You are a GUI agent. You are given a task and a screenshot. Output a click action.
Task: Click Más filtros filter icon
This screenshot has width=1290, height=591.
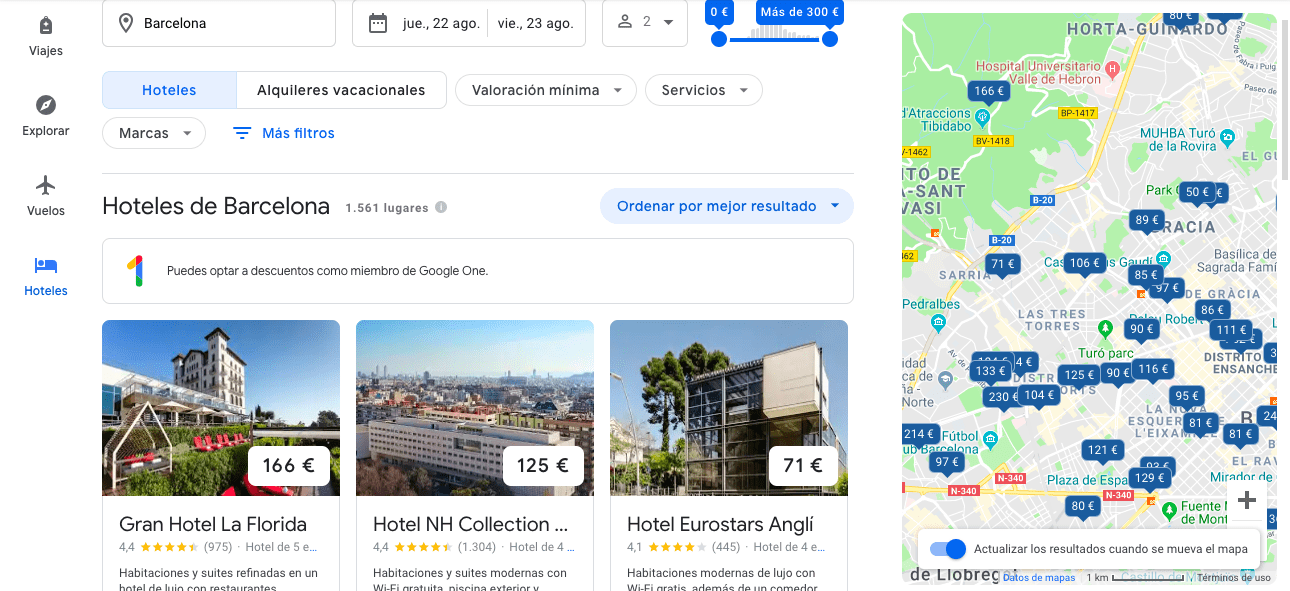point(241,133)
